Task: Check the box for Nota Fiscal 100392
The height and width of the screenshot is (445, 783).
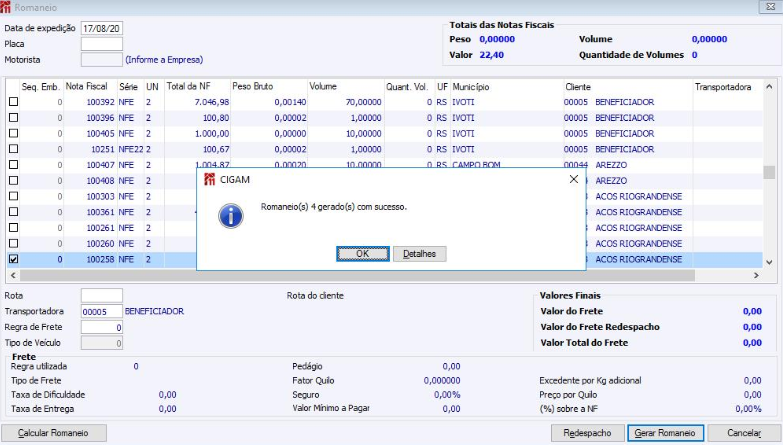Action: click(x=13, y=102)
